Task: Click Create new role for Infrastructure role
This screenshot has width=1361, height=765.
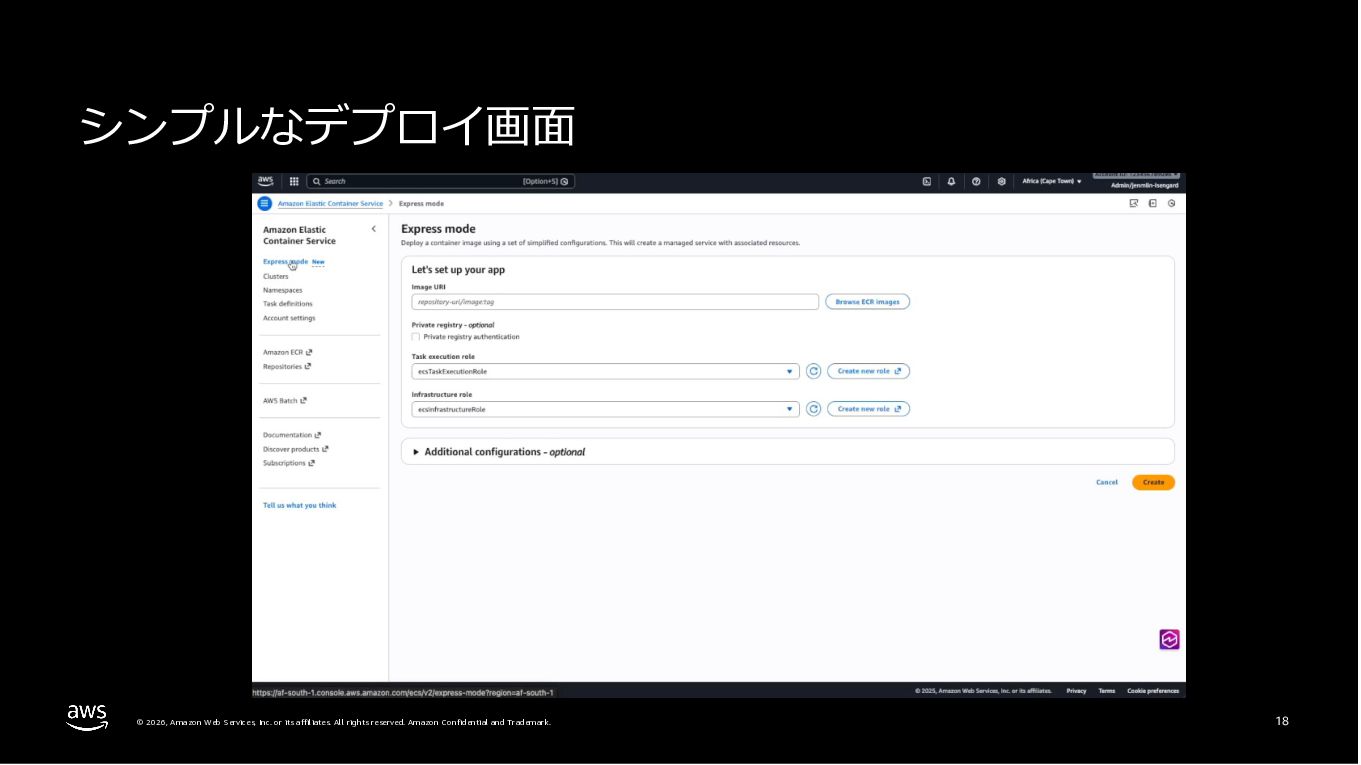Action: 868,409
